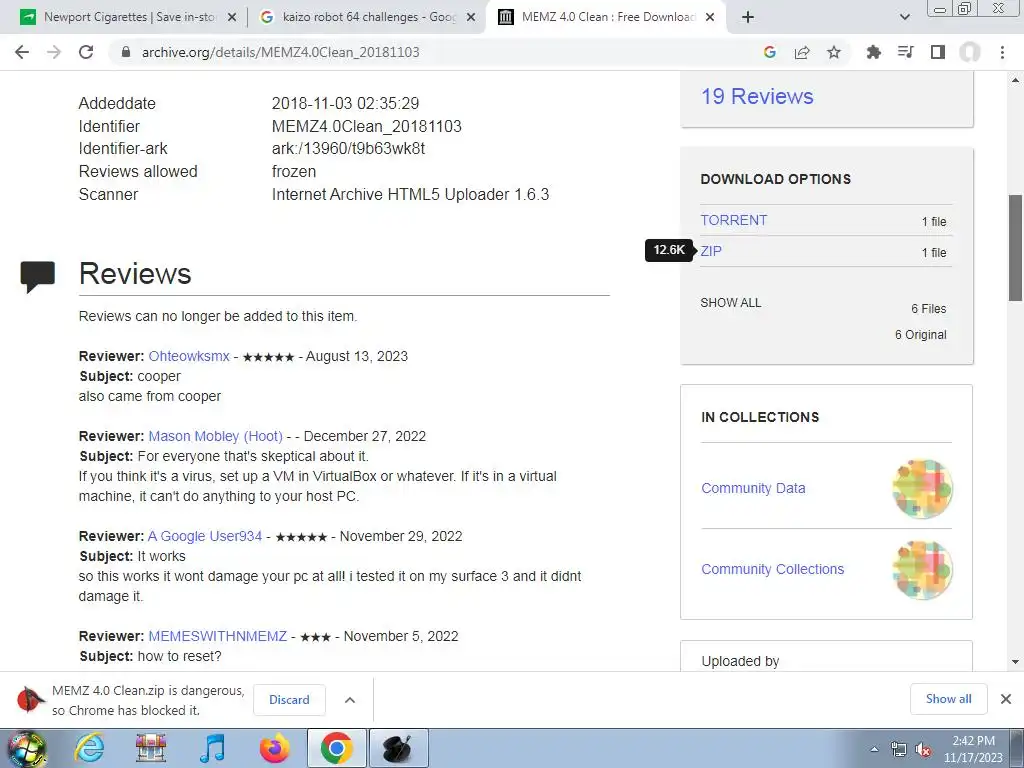The height and width of the screenshot is (768, 1024).
Task: Launch Firefox from taskbar
Action: click(274, 748)
